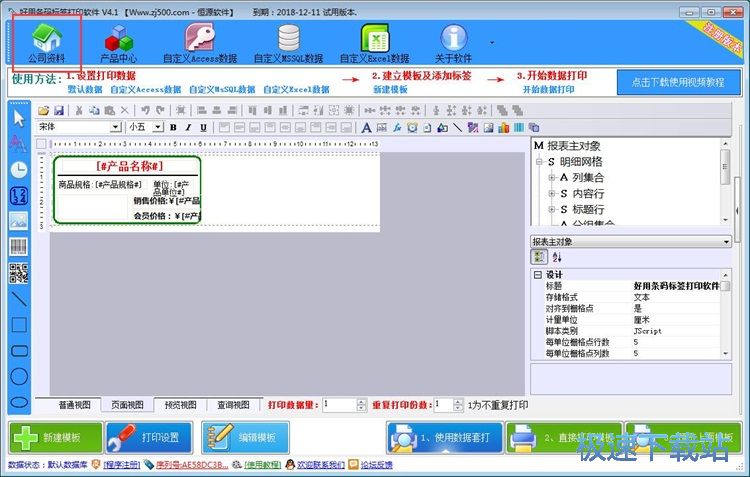
Task: Select the diagonal line drawing tool
Action: point(19,298)
